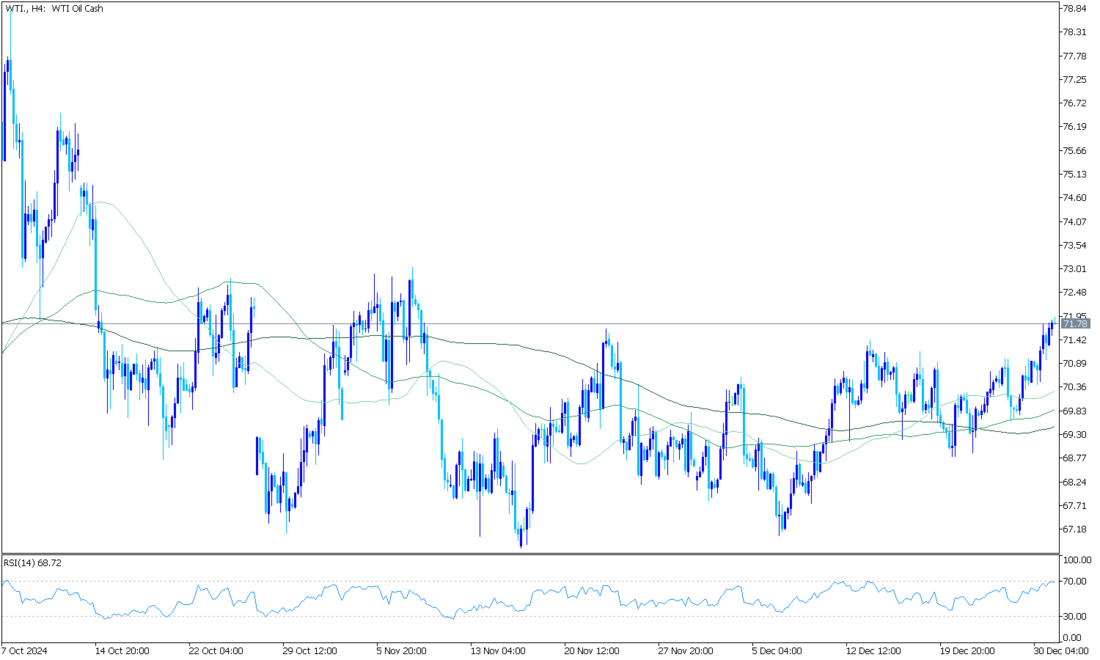Click the 76.19 price axis label
The image size is (1100, 660).
[x=1075, y=127]
